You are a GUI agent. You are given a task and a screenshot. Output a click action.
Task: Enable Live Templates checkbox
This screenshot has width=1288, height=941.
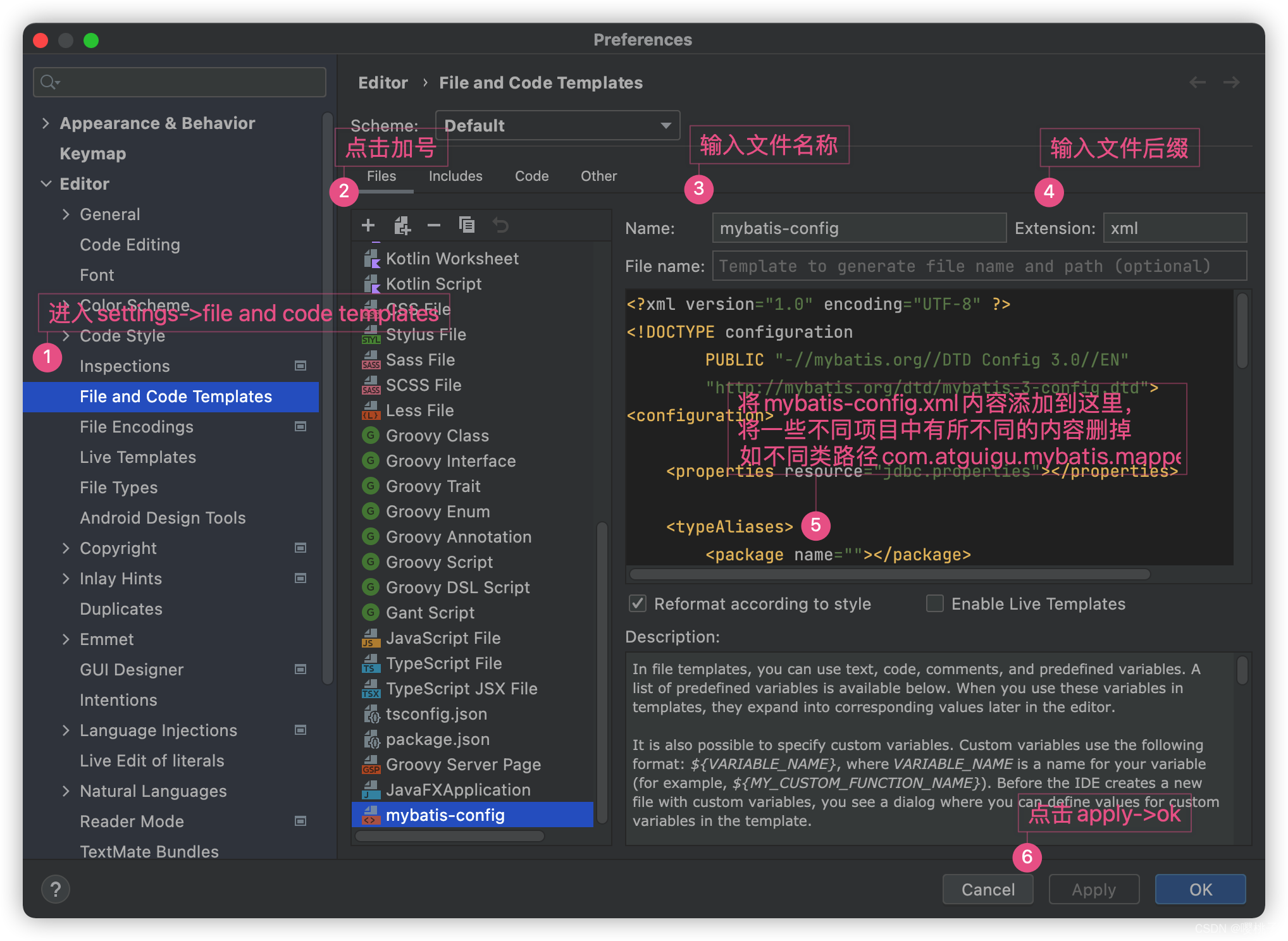click(x=933, y=603)
